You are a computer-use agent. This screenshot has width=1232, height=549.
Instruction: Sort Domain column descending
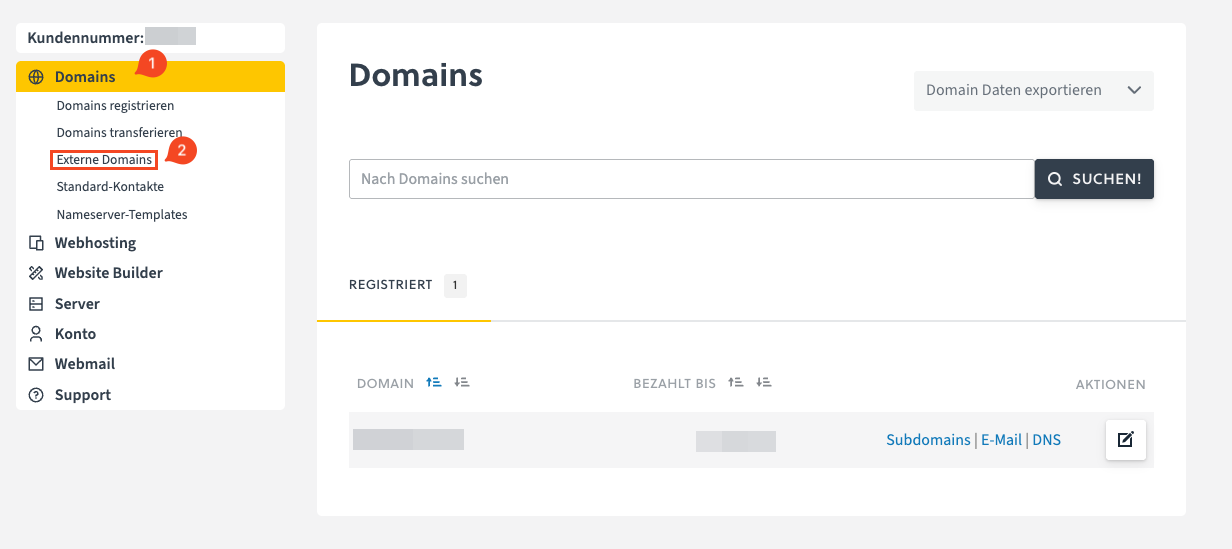(462, 383)
